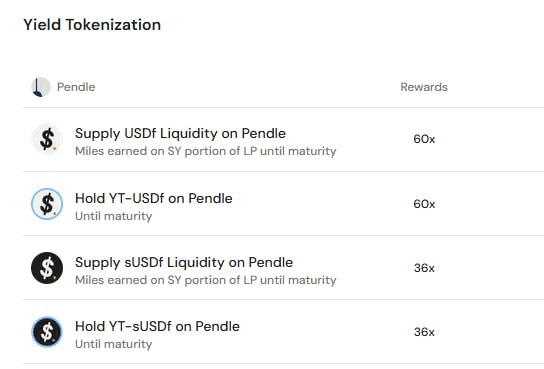This screenshot has height=369, width=544.
Task: Select the Pendle label in table header
Action: [76, 87]
